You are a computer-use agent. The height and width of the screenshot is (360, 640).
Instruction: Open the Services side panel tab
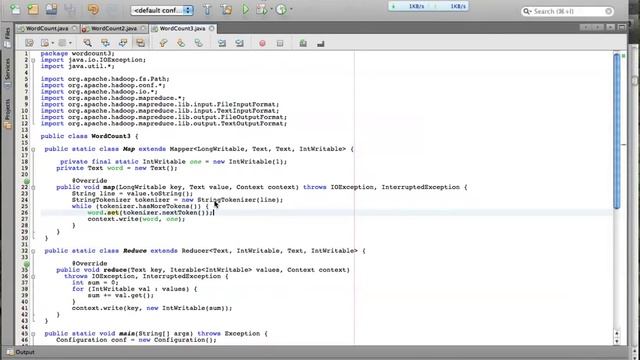[7, 73]
